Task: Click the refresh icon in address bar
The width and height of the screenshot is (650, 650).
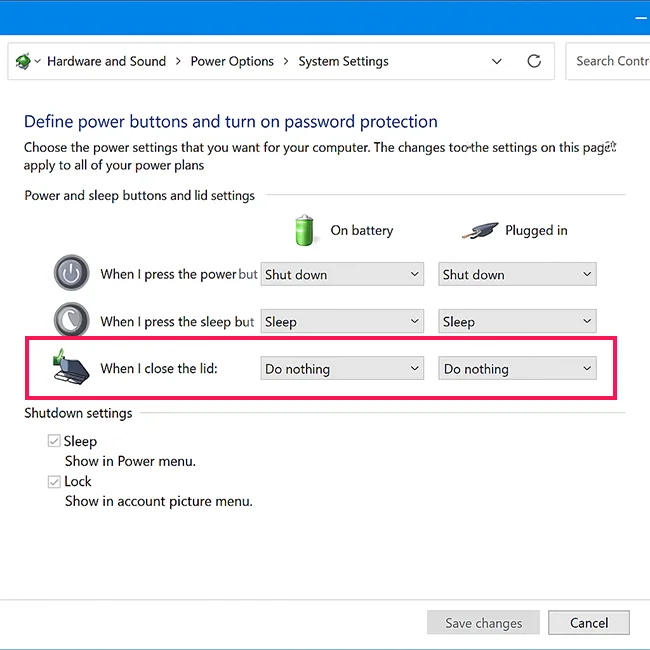Action: [534, 61]
